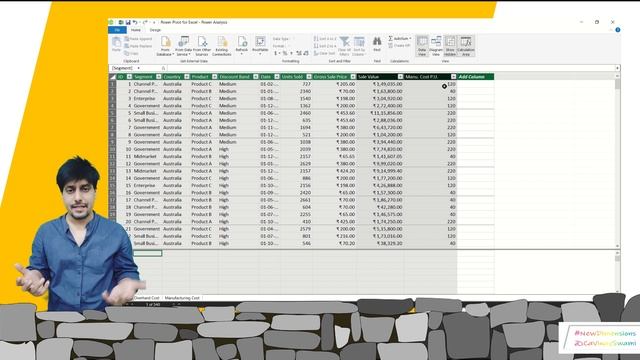Image resolution: width=640 pixels, height=360 pixels.
Task: Click the Power Pivot help icon
Action: pyautogui.click(x=618, y=30)
